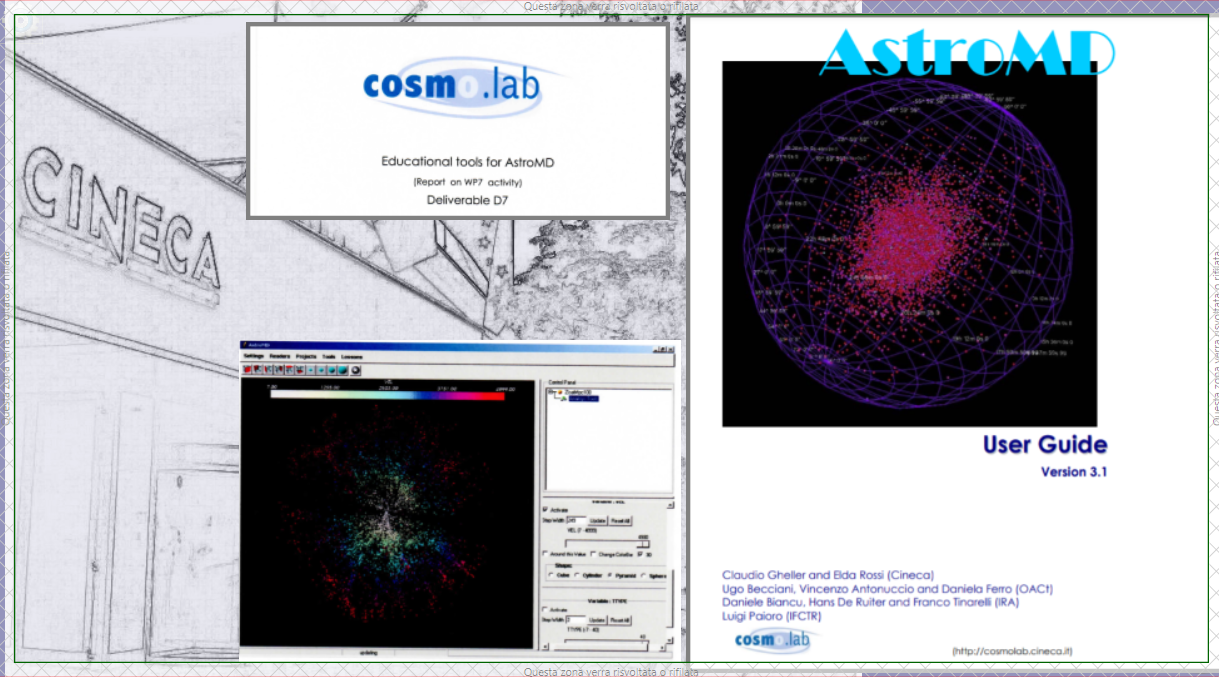Click the velocity color bar in the viewer

[386, 395]
